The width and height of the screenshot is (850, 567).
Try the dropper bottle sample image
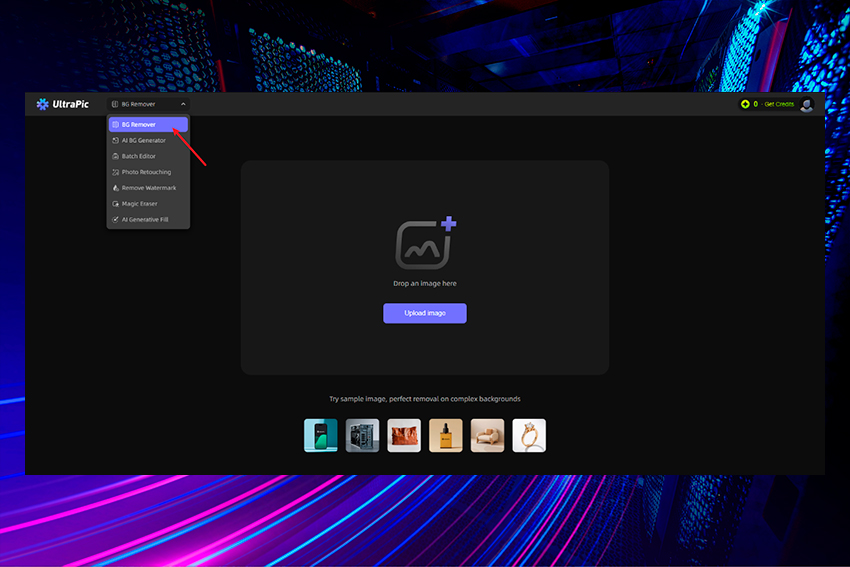(446, 435)
